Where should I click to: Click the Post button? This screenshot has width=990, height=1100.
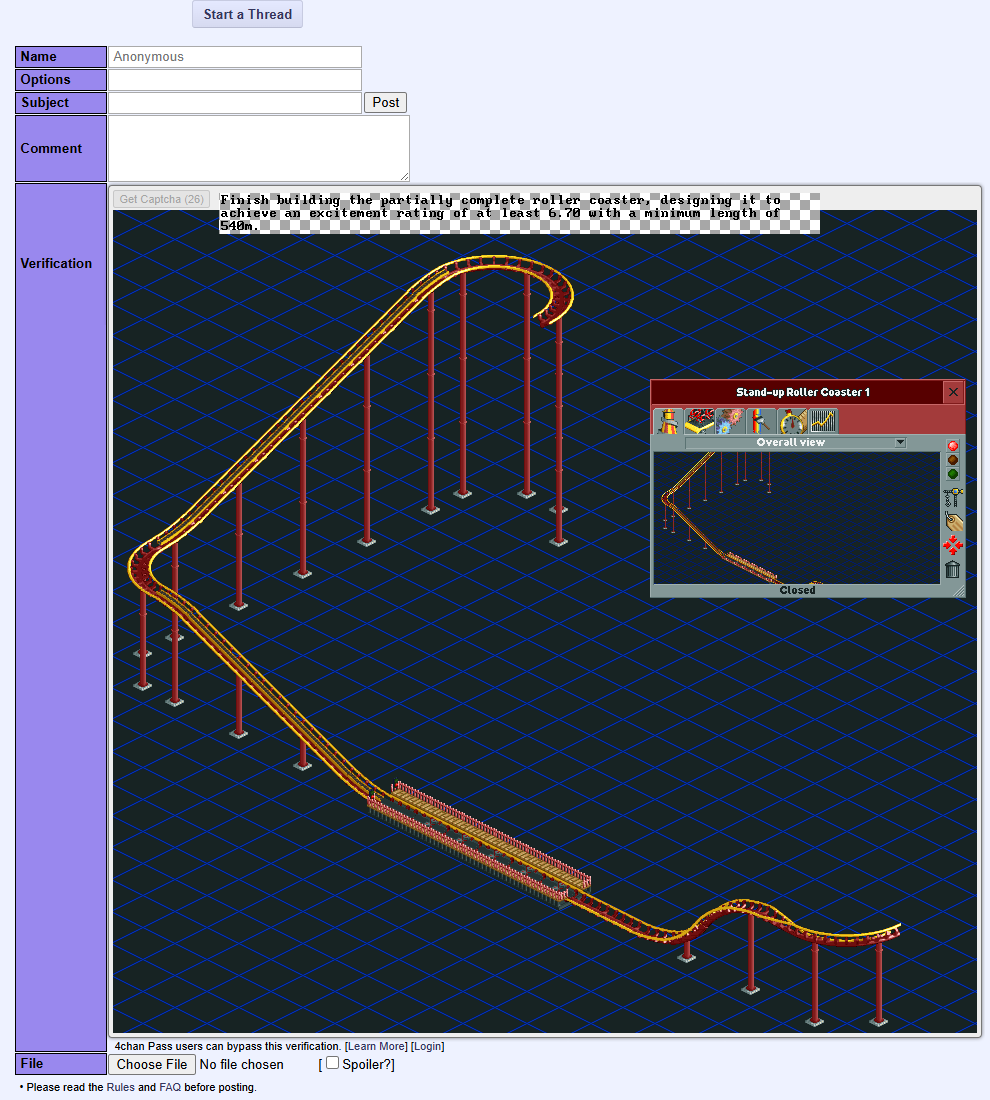[385, 102]
